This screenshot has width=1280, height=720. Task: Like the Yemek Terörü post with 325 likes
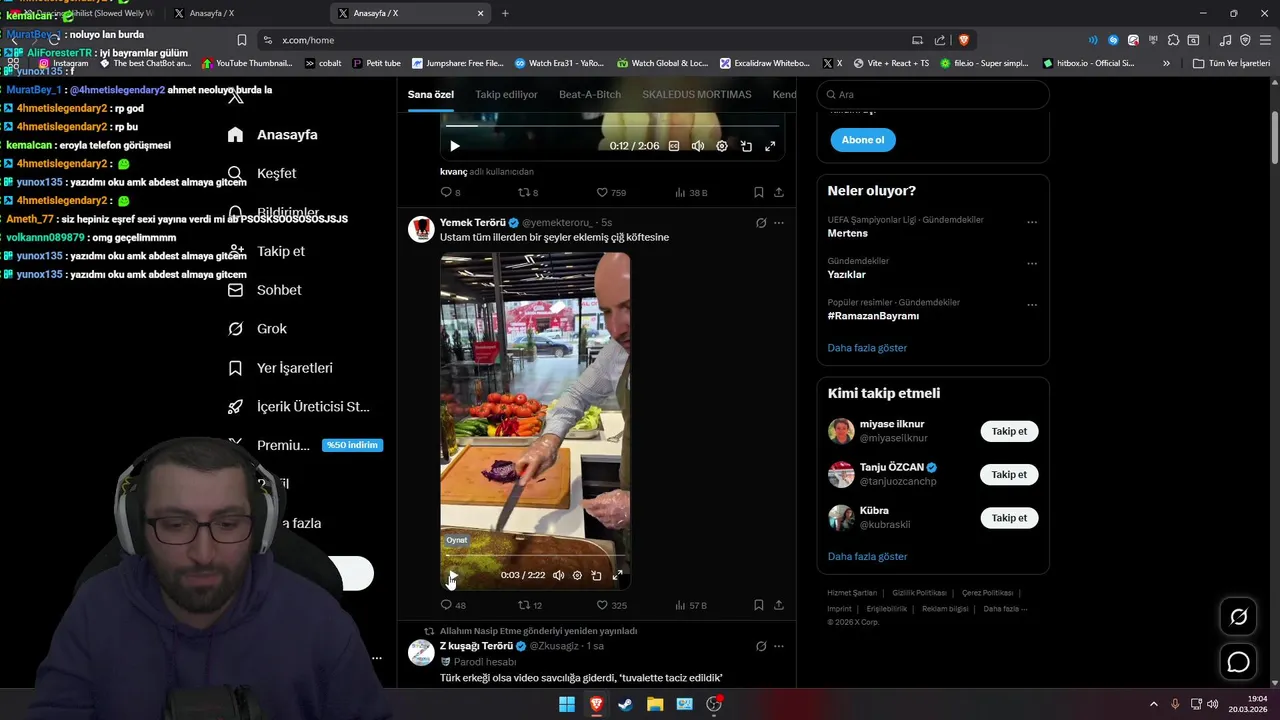click(x=611, y=605)
